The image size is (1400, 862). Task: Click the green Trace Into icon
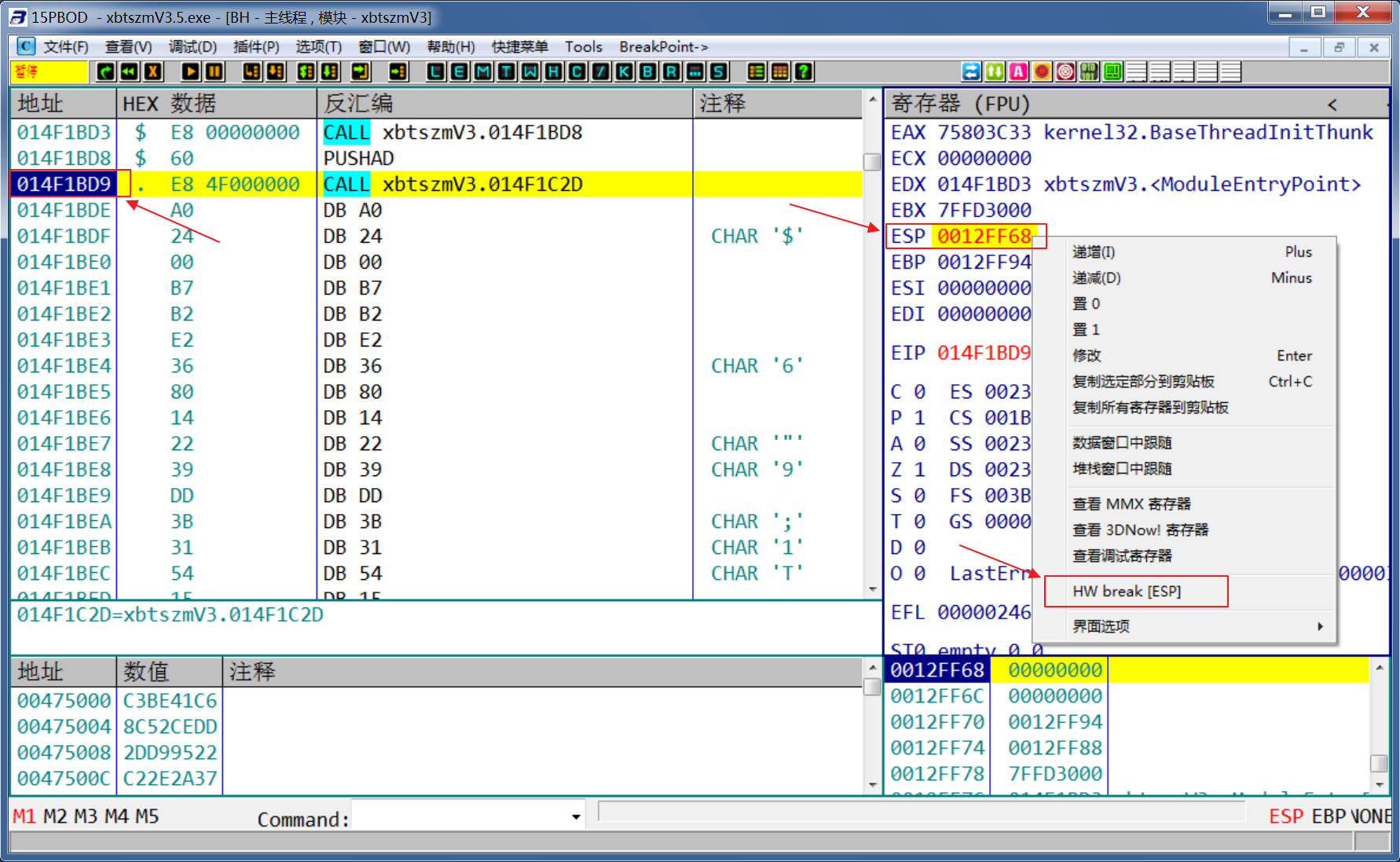(x=306, y=72)
